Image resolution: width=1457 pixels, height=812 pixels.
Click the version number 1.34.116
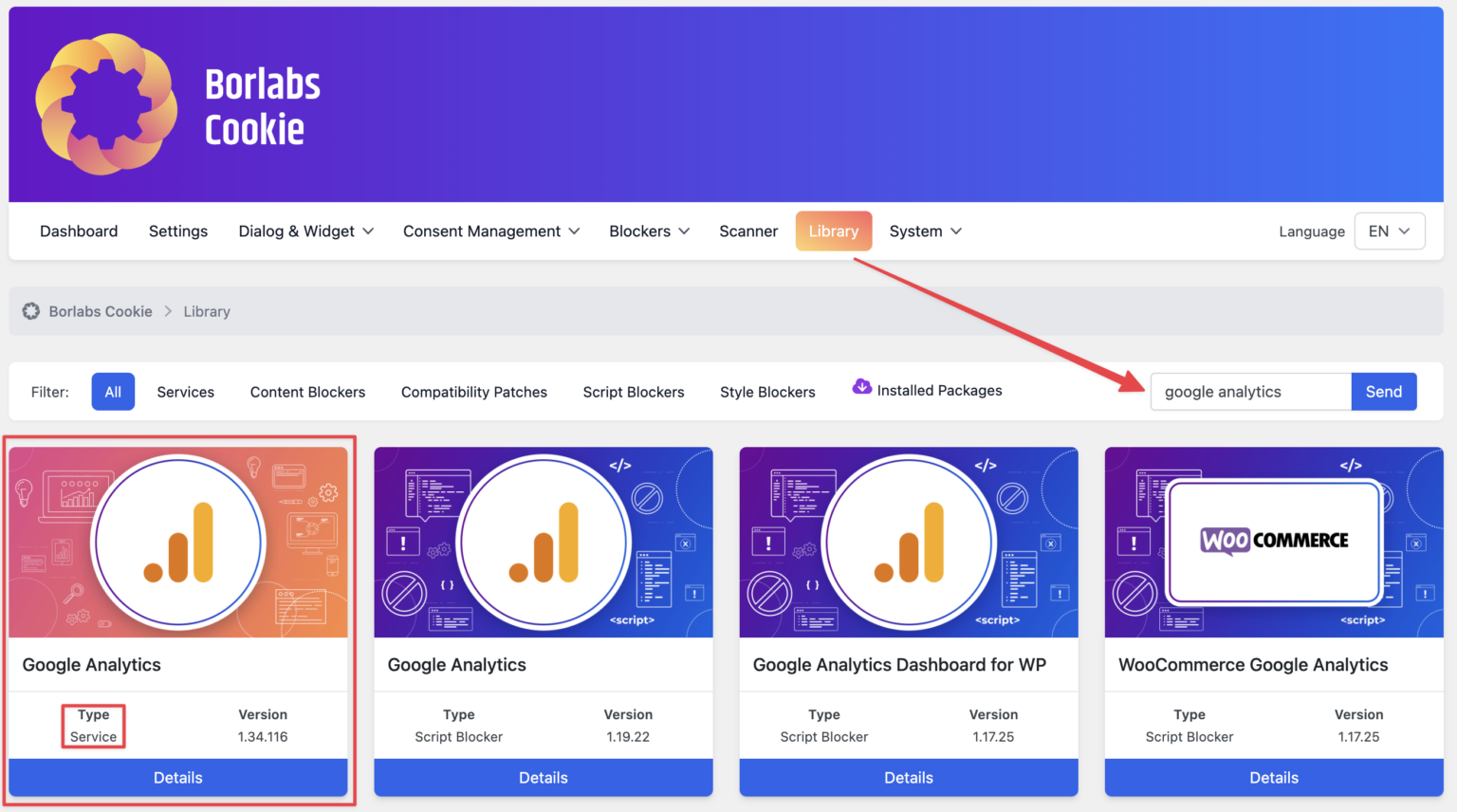[263, 737]
